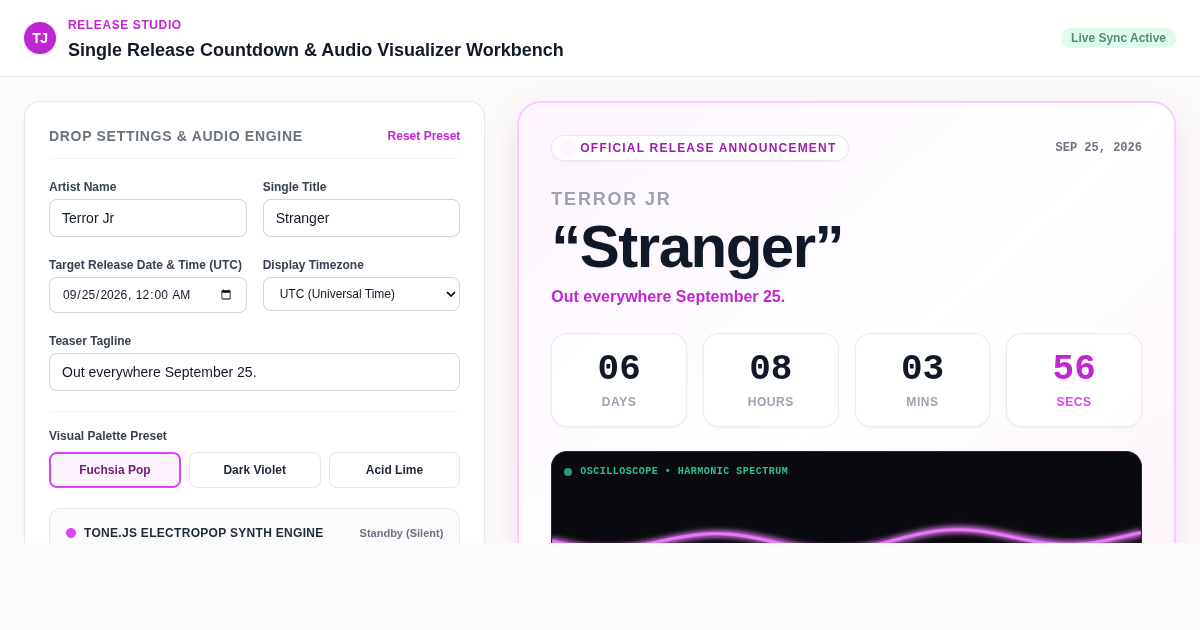Click the Target Release Date & Time field
Viewport: 1200px width, 630px height.
(148, 295)
